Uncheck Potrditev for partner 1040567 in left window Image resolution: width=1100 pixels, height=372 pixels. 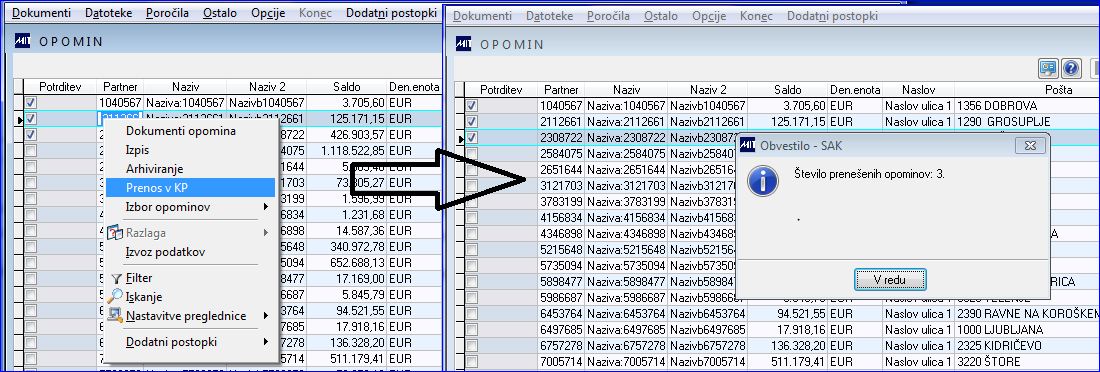coord(31,103)
